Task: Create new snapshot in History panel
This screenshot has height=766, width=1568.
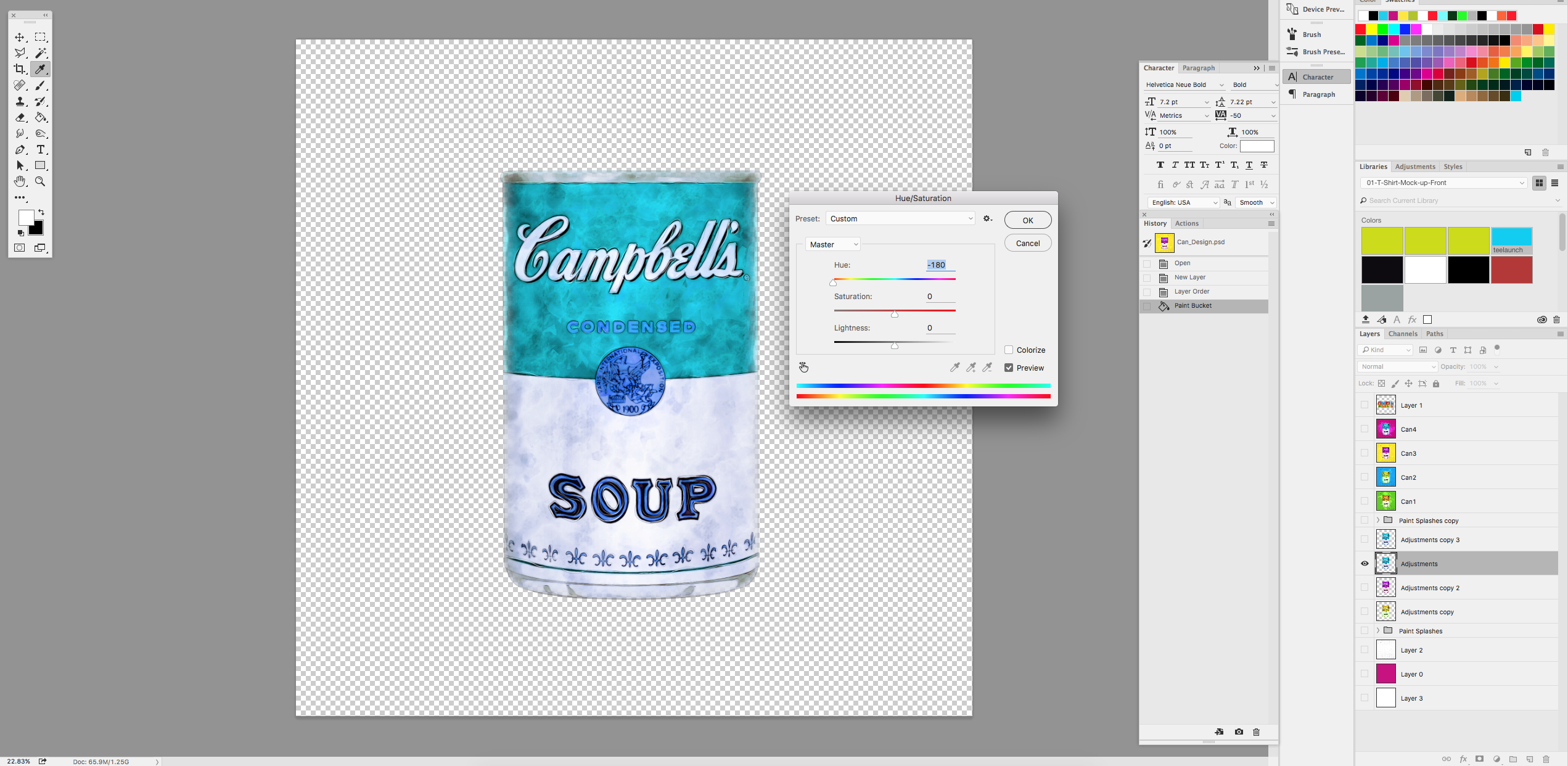Action: [x=1239, y=732]
